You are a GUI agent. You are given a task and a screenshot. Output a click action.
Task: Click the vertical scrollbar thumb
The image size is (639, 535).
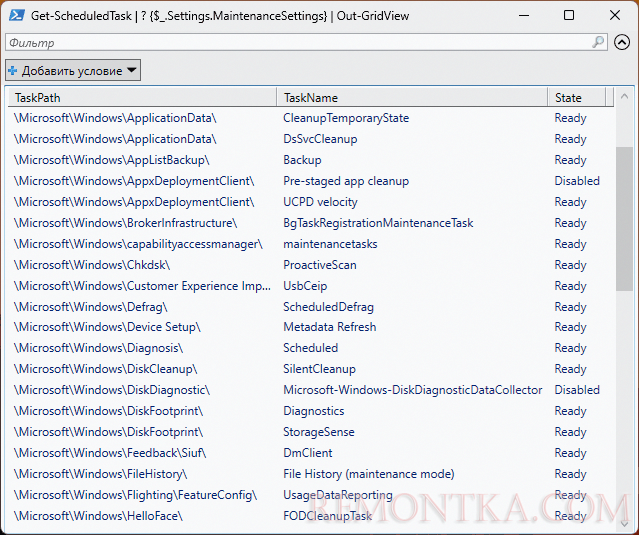pos(624,219)
